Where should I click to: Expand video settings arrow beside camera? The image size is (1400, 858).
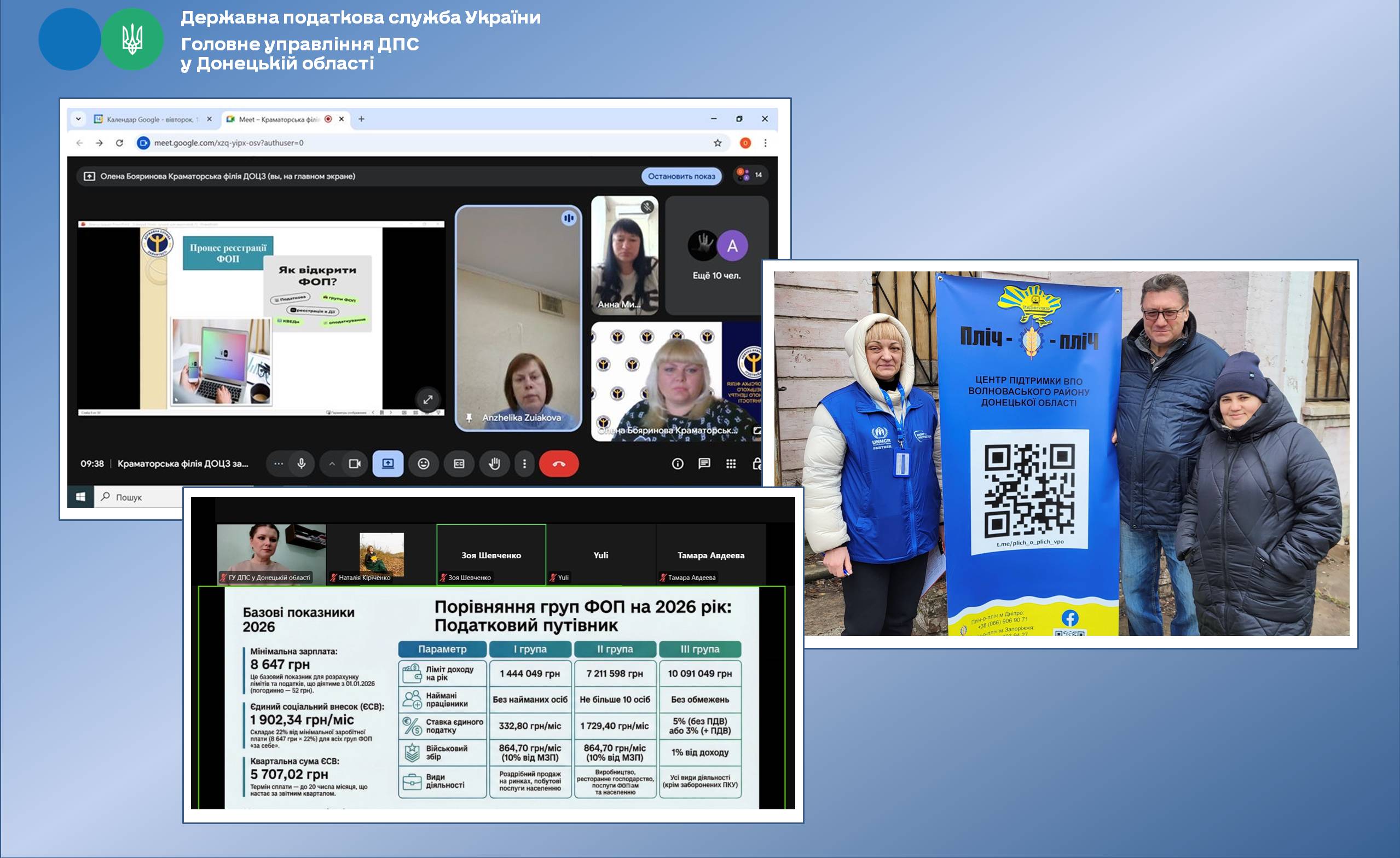coord(332,463)
